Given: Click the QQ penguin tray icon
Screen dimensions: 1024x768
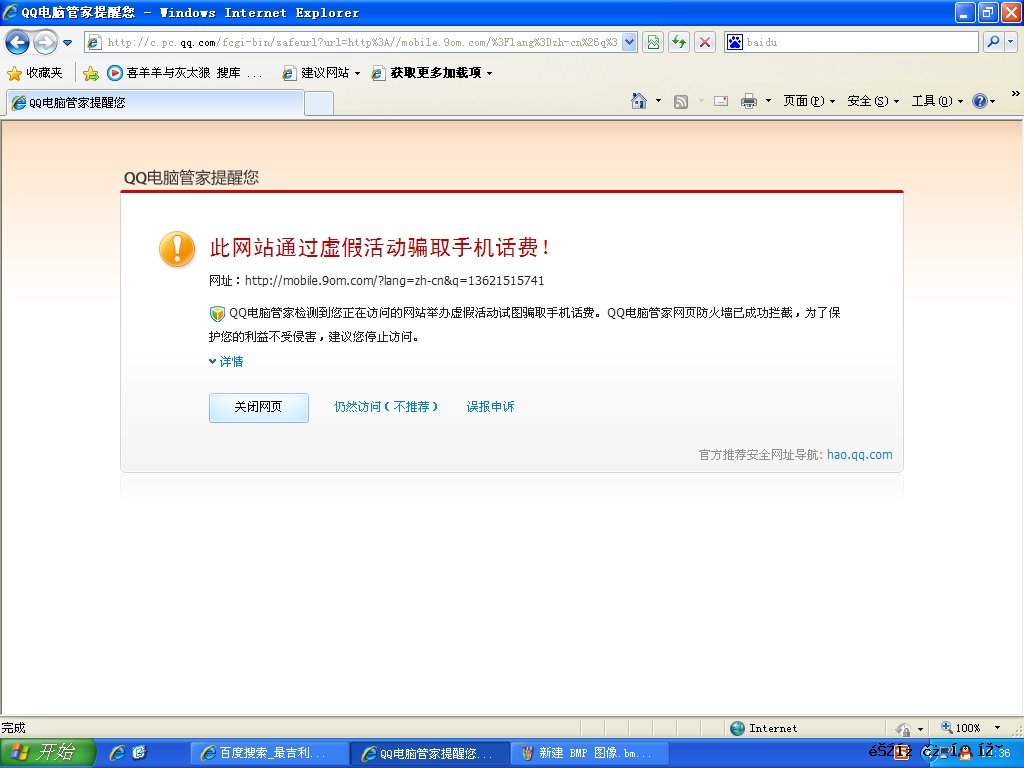Looking at the screenshot, I should [x=965, y=752].
